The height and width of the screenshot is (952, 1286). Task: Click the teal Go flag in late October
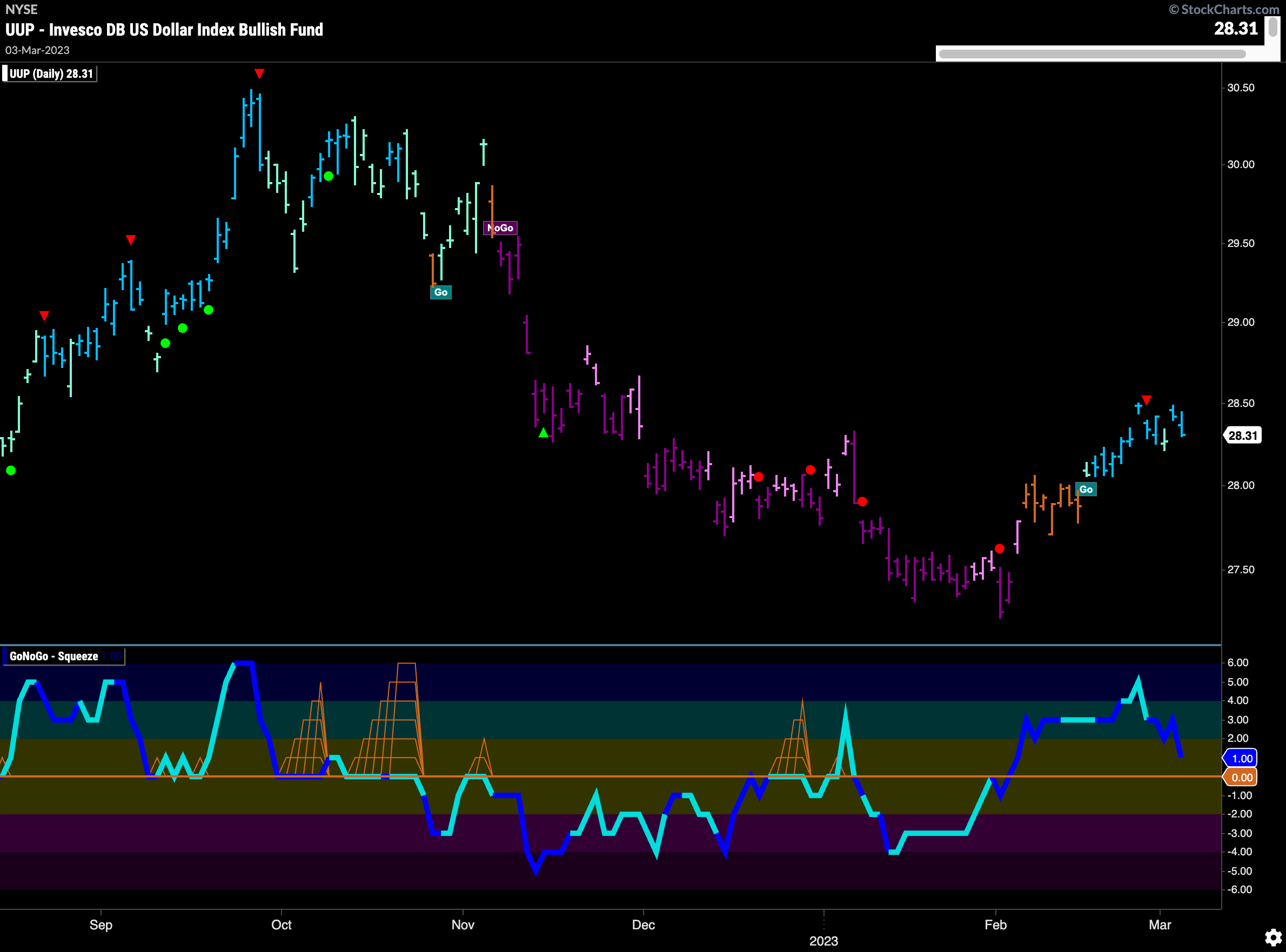coord(441,292)
